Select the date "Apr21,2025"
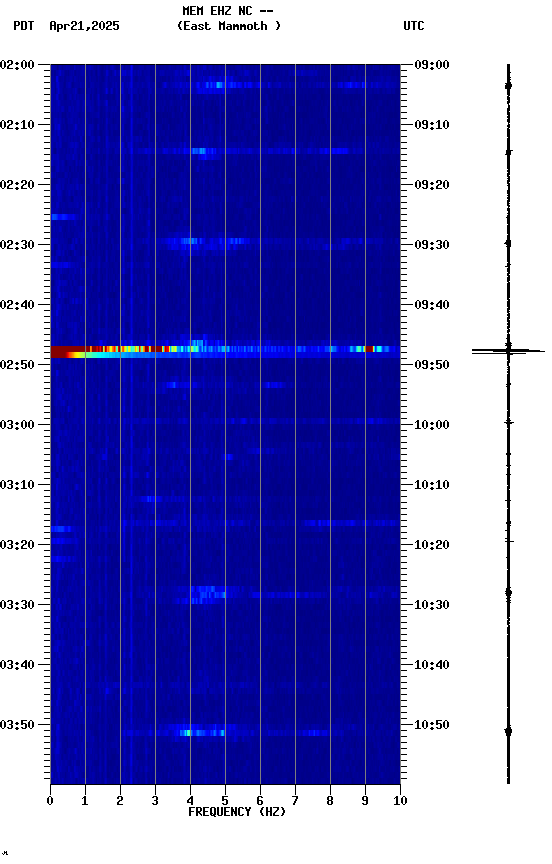 point(84,26)
